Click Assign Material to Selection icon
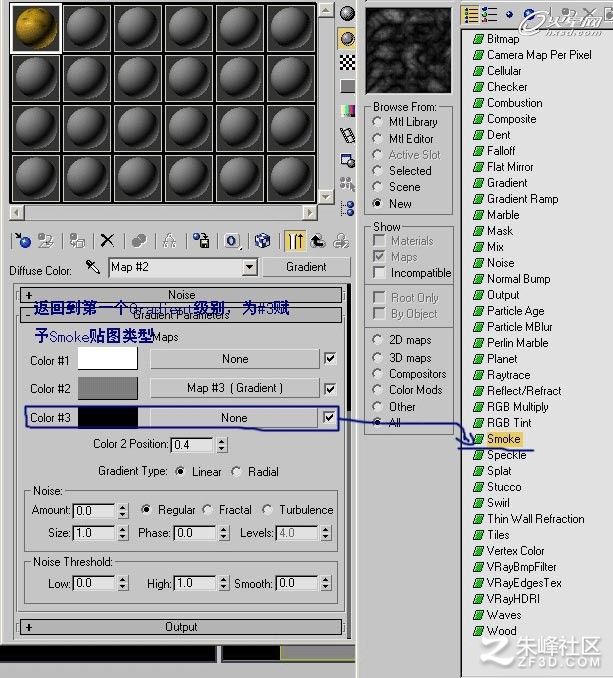 pos(77,241)
